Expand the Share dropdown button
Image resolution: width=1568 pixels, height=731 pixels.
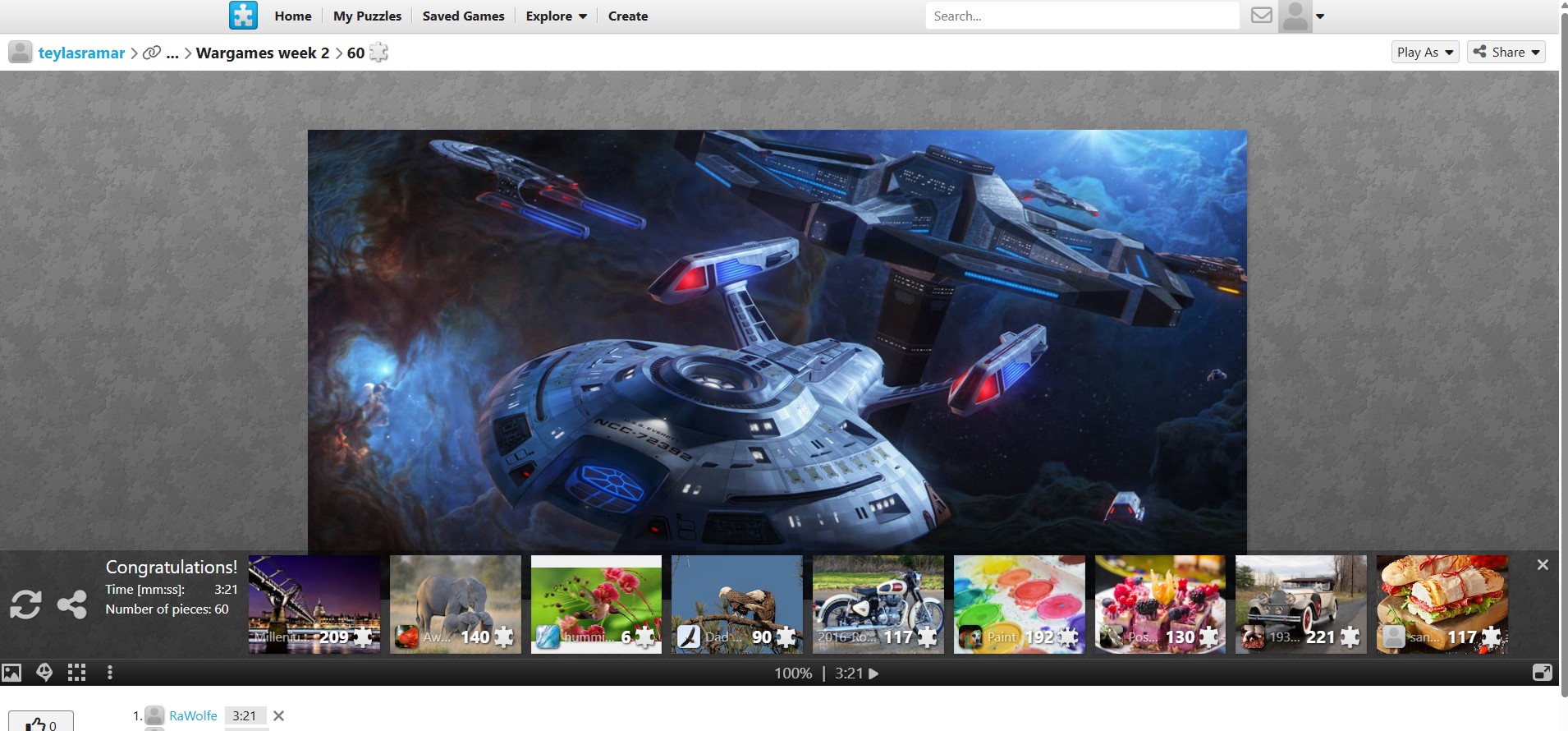[1506, 53]
